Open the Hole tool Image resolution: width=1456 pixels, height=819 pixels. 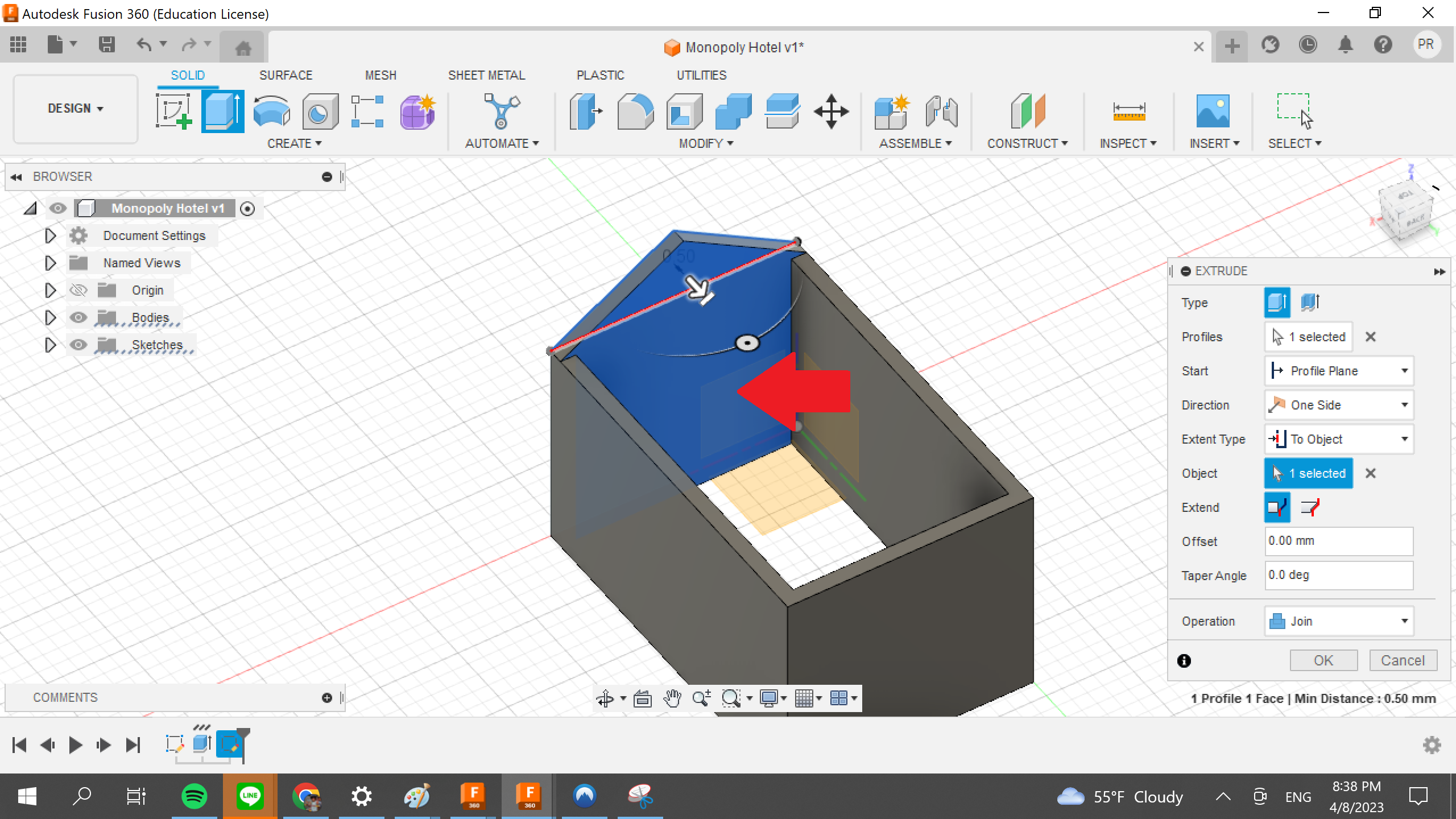[319, 111]
